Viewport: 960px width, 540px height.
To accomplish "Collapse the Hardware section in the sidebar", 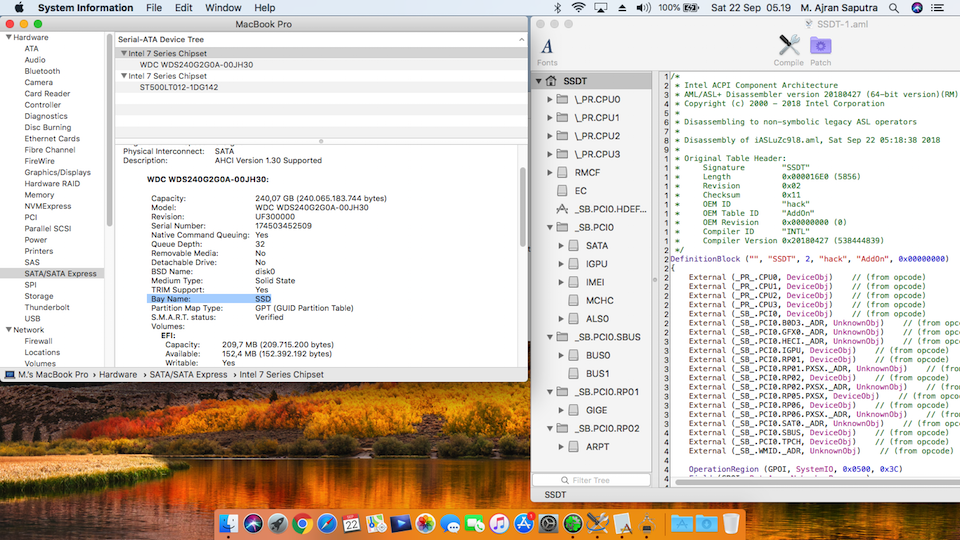I will [x=9, y=37].
